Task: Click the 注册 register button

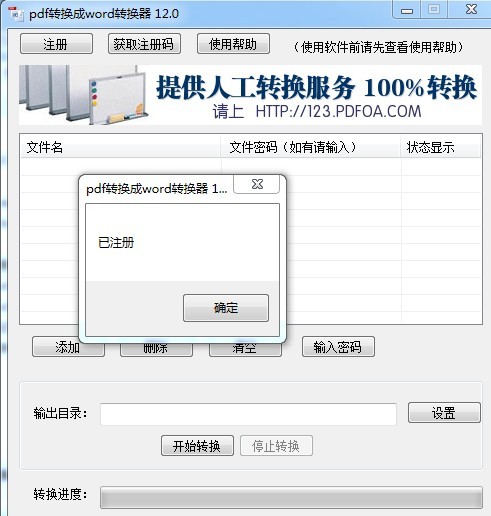Action: [56, 44]
